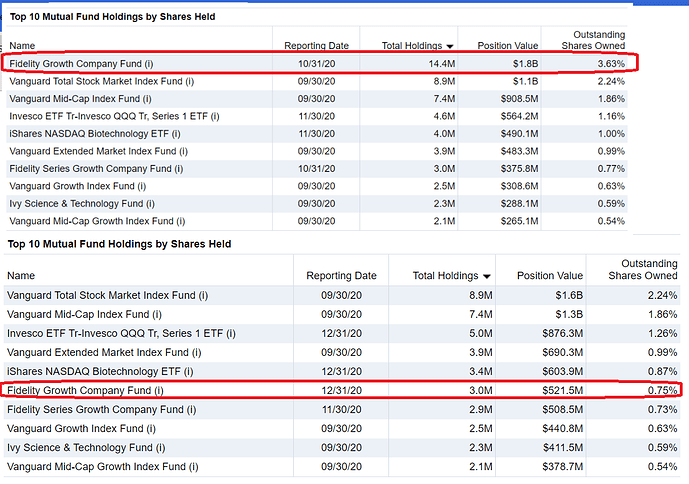
Task: Select the 11/30/20 date in the $508.5M row
Action: [x=341, y=410]
